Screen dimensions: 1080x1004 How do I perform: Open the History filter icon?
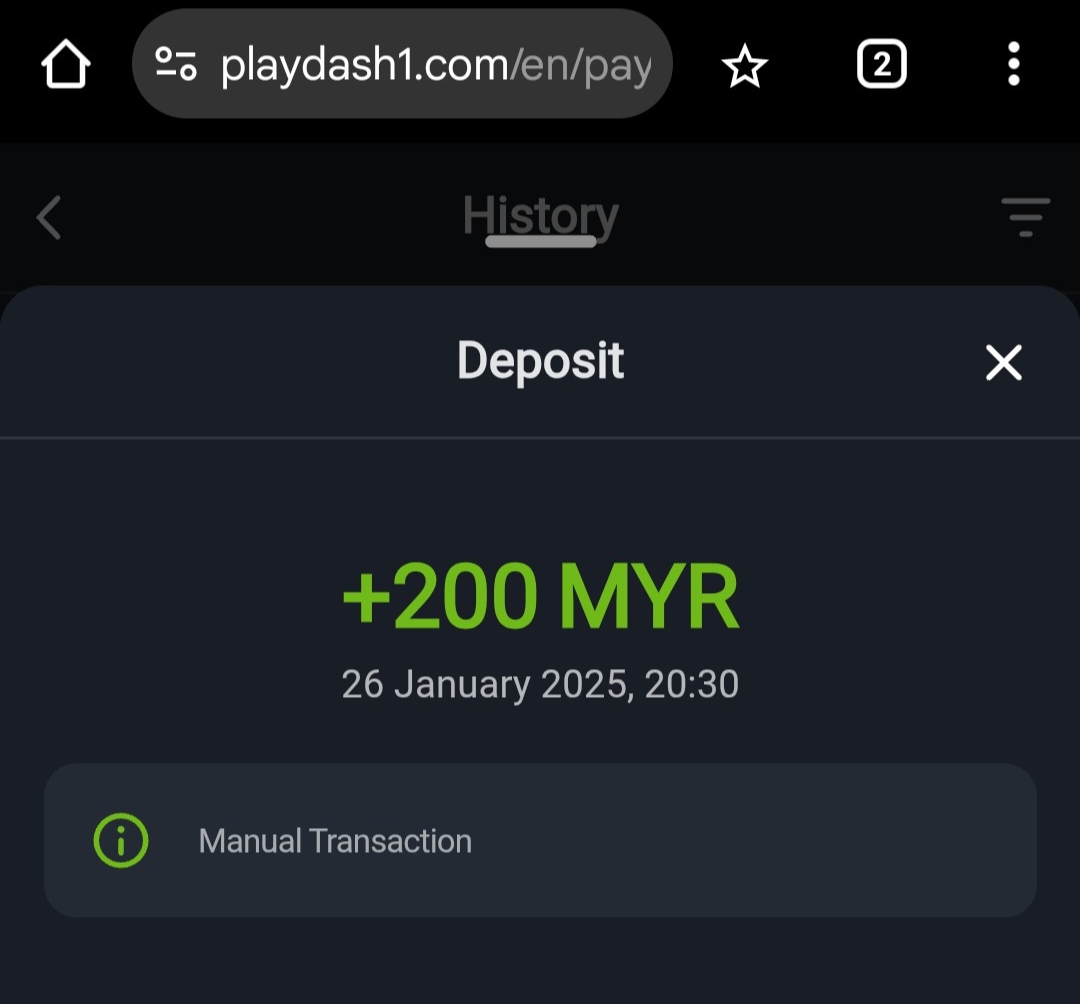click(x=1026, y=217)
